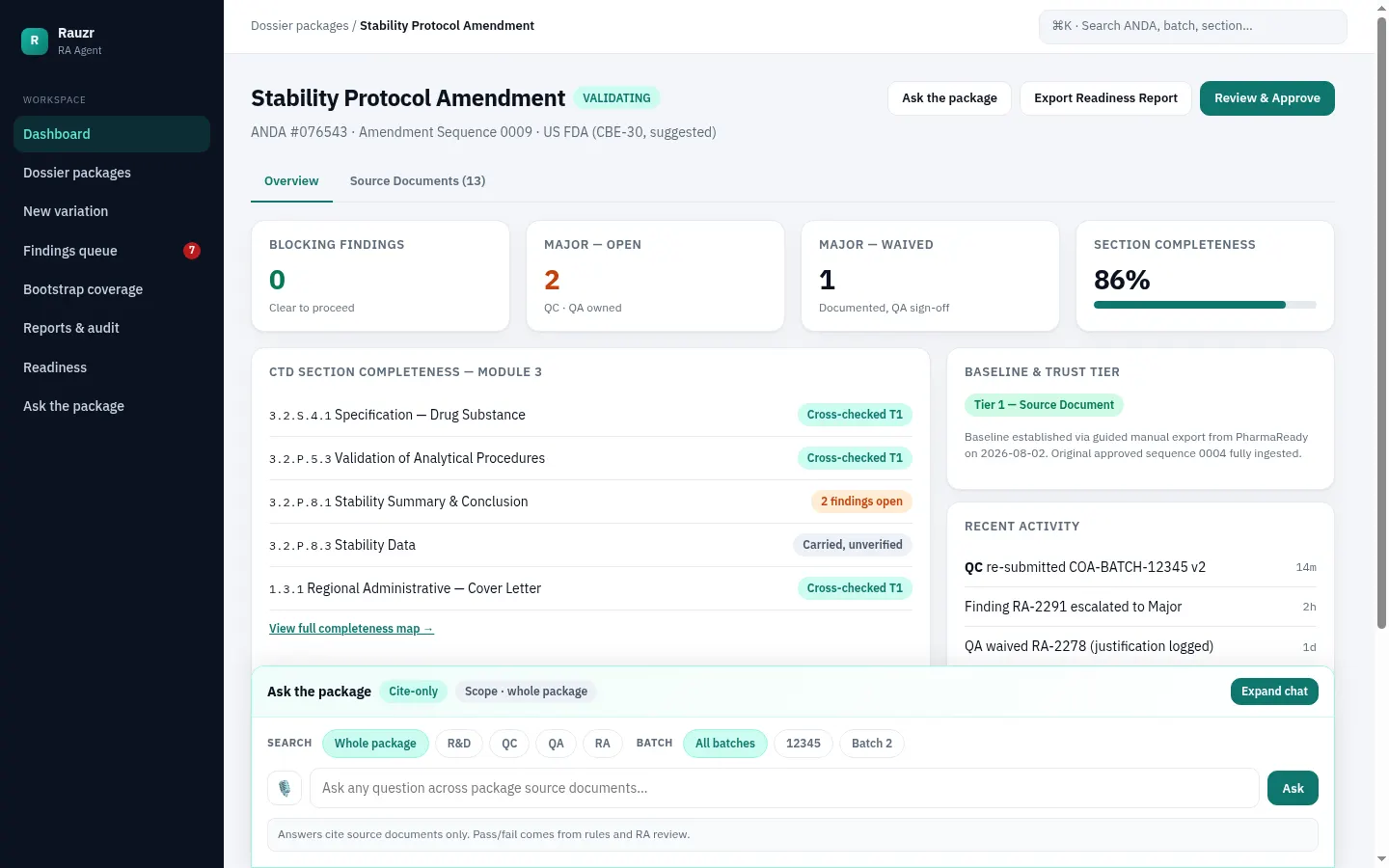Select the Batch 2 filter
This screenshot has width=1389, height=868.
(x=872, y=744)
